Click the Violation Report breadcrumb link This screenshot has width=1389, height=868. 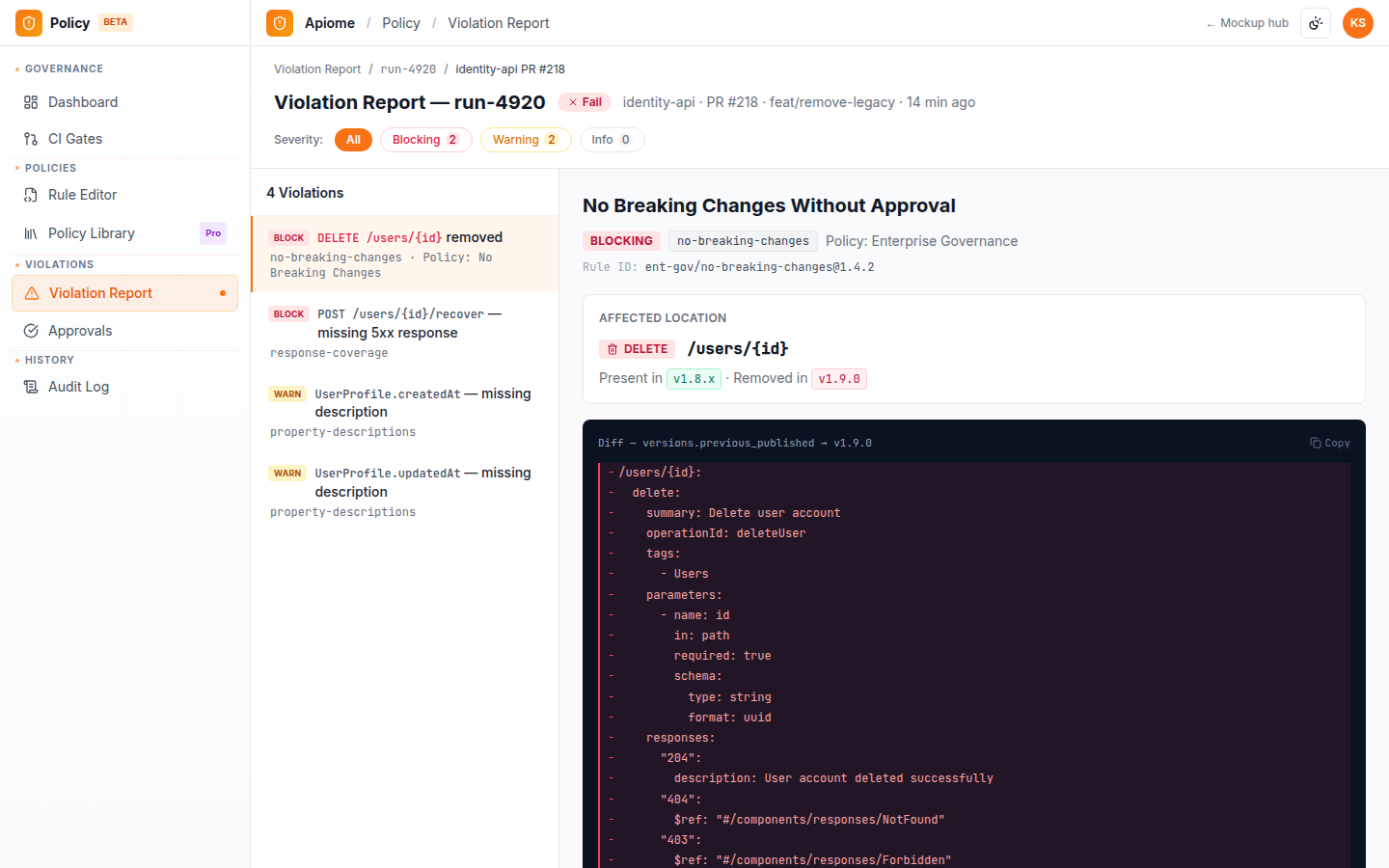[317, 69]
